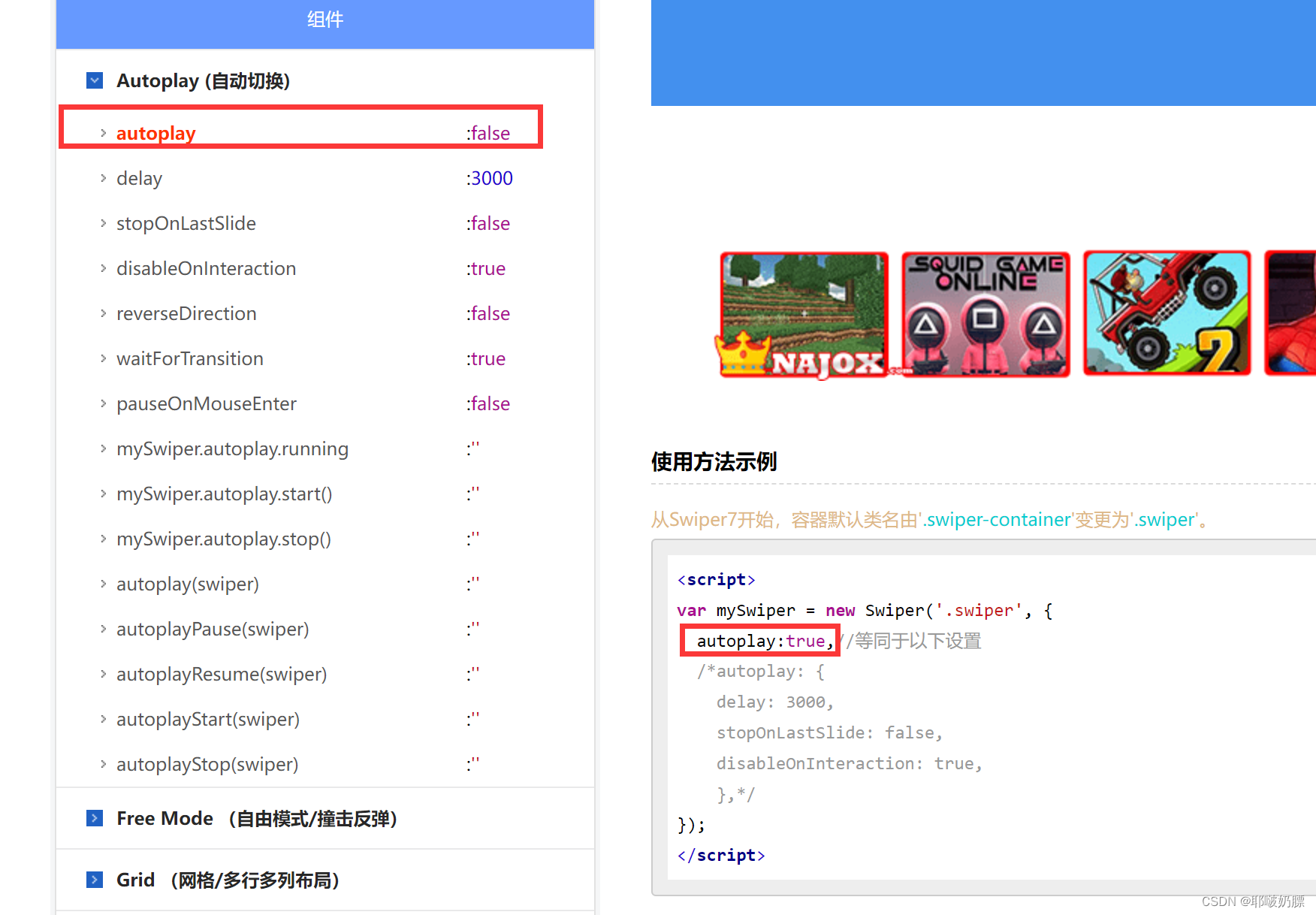
Task: Open the autoplayPause(swiper) event entry
Action: (x=213, y=629)
